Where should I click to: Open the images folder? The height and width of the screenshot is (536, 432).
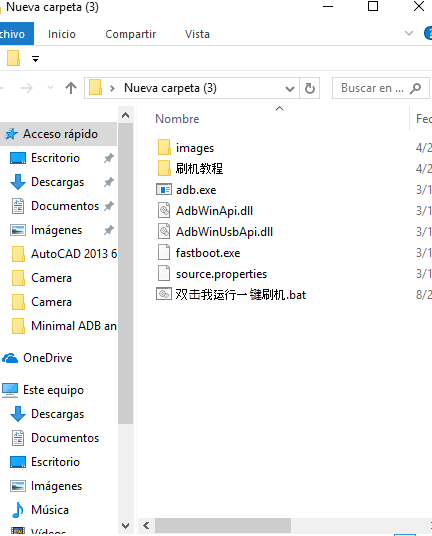tap(195, 148)
